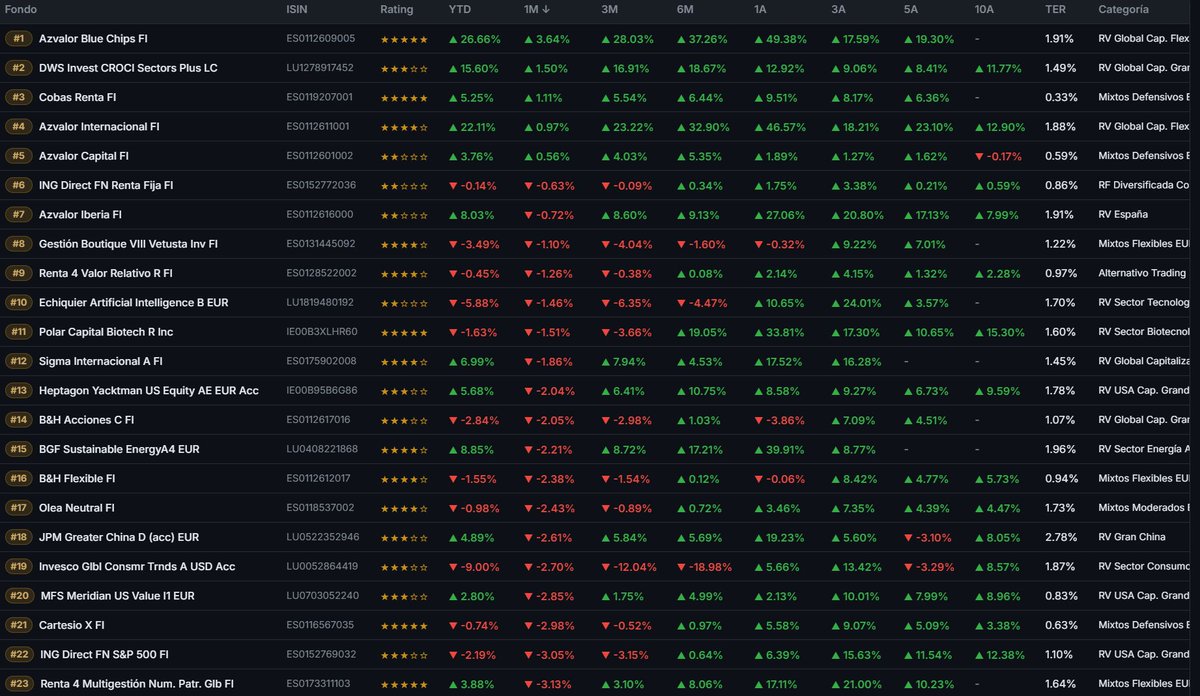Click the #17 rank badge
Viewport: 1200px width, 696px height.
(x=19, y=508)
